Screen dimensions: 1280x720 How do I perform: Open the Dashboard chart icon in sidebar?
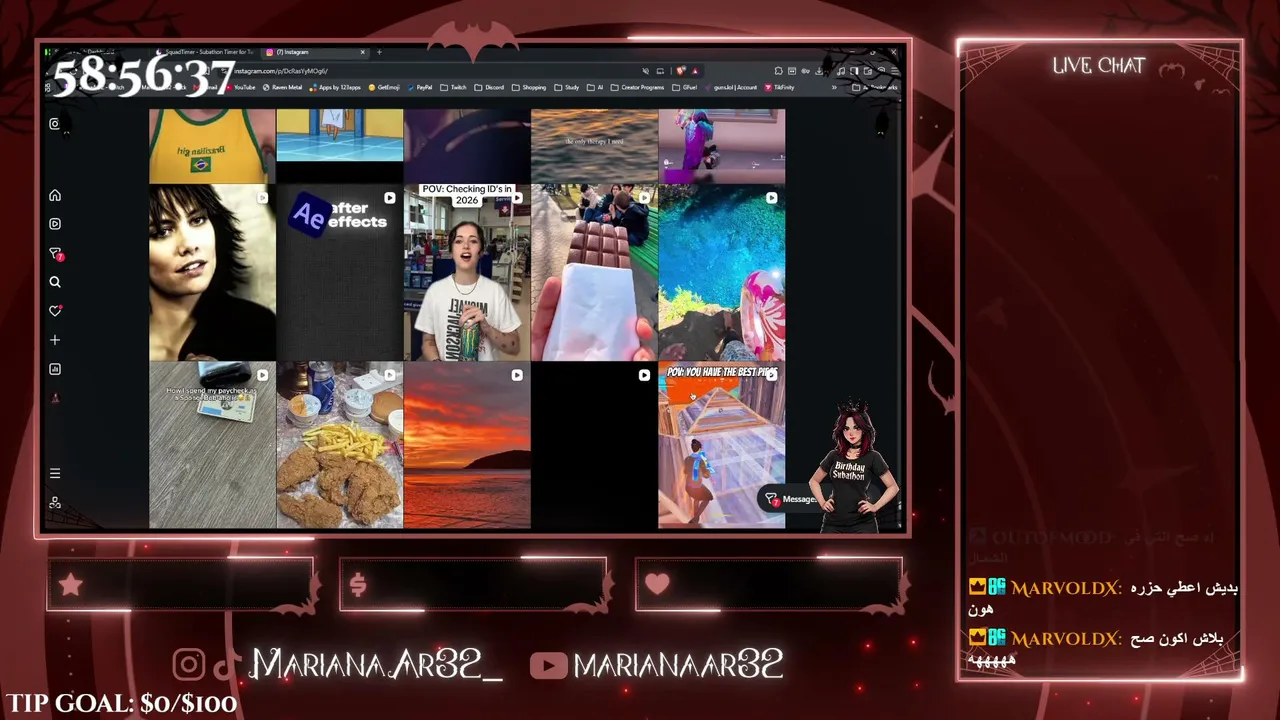(x=55, y=369)
